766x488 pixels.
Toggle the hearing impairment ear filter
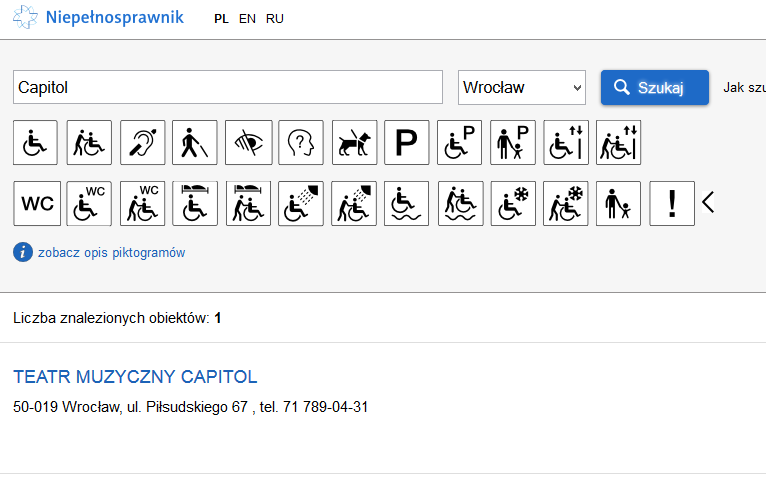(142, 143)
